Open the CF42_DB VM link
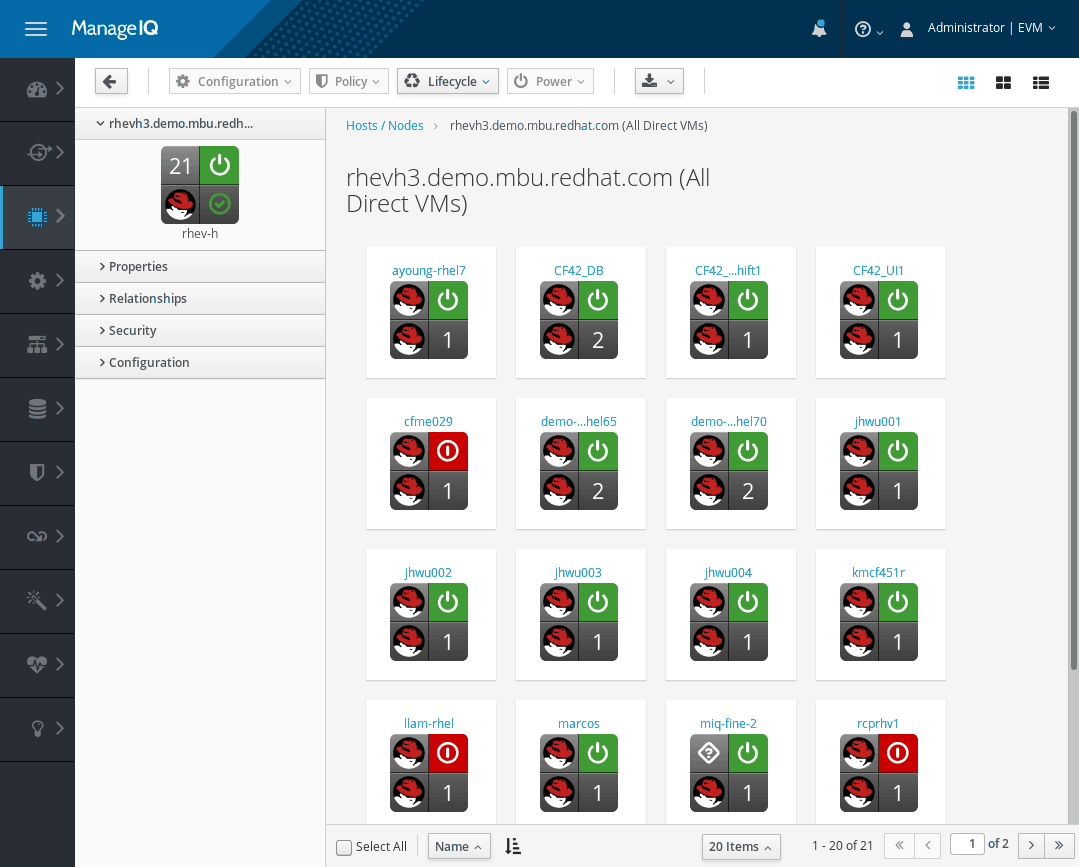 [579, 270]
